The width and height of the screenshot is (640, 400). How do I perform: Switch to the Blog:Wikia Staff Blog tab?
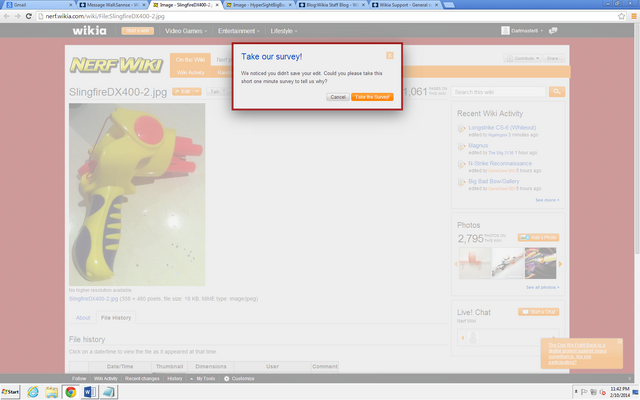click(332, 5)
